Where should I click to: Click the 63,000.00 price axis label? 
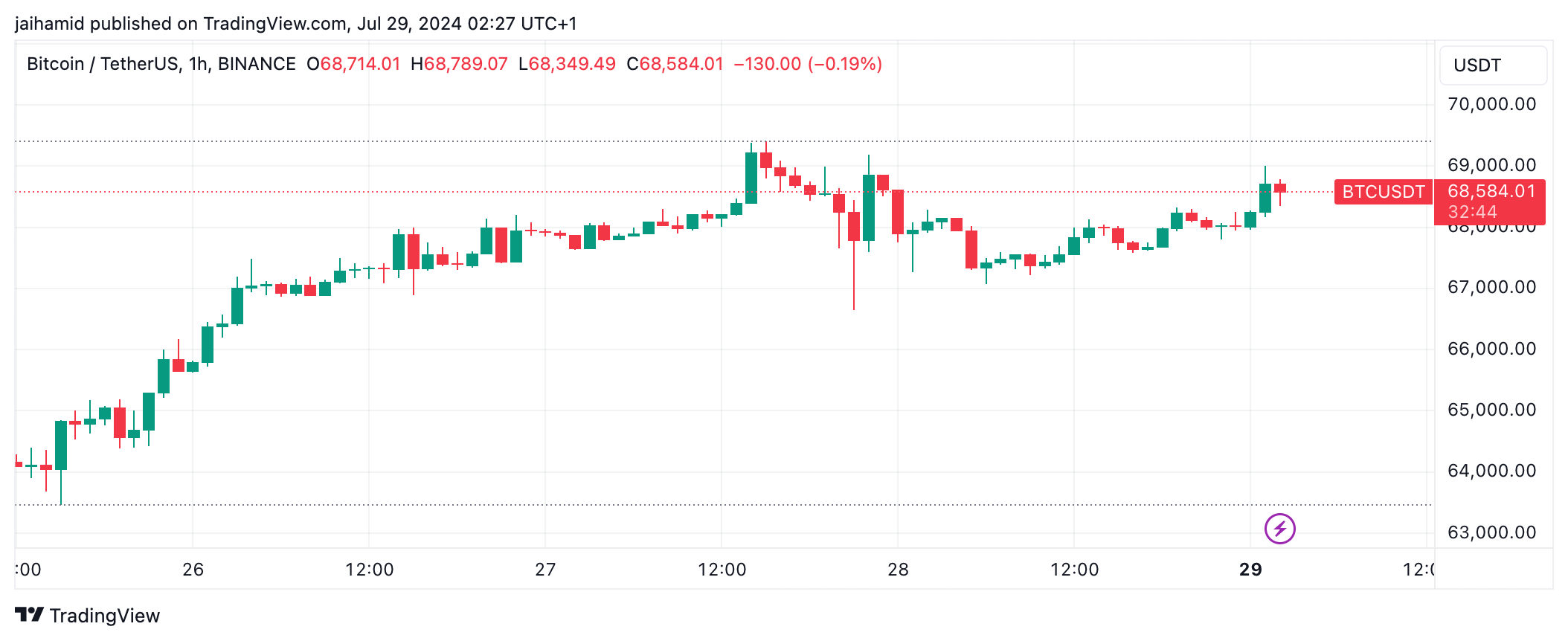click(x=1491, y=532)
